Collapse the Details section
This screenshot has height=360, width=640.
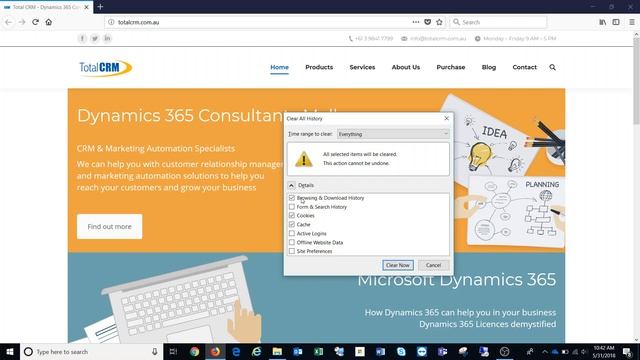(291, 185)
